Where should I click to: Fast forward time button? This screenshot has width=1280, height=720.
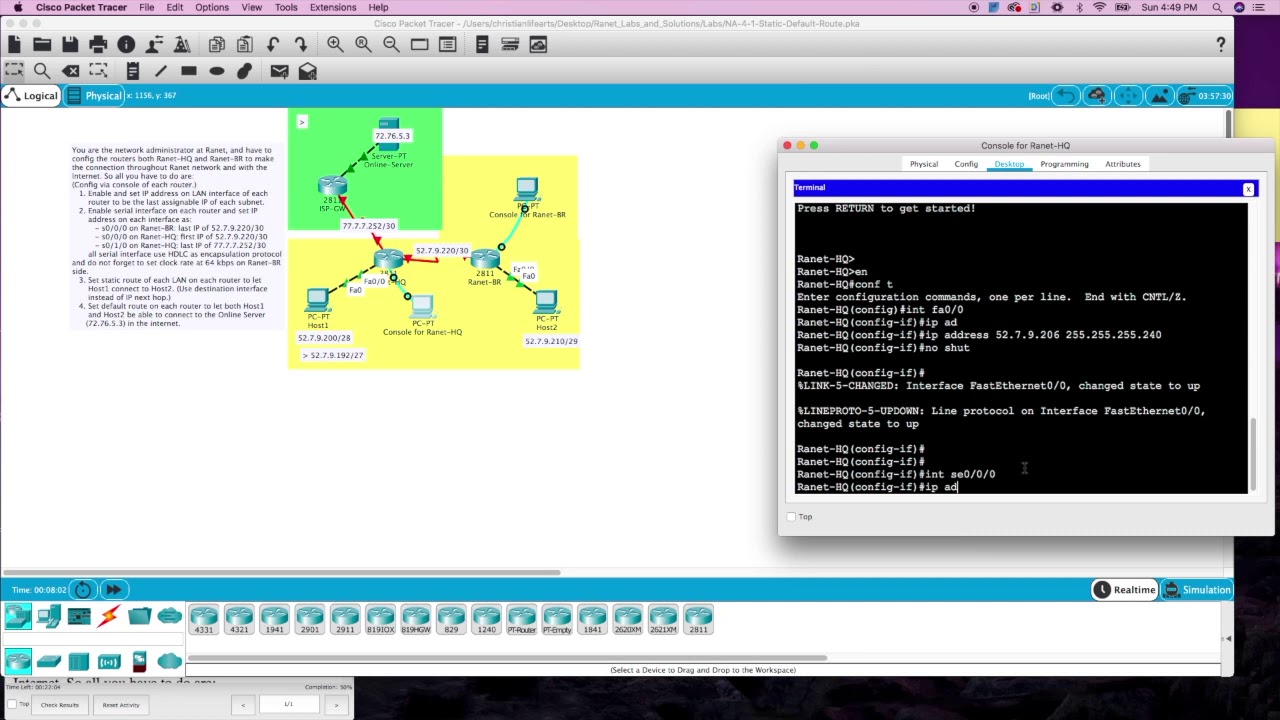click(113, 590)
